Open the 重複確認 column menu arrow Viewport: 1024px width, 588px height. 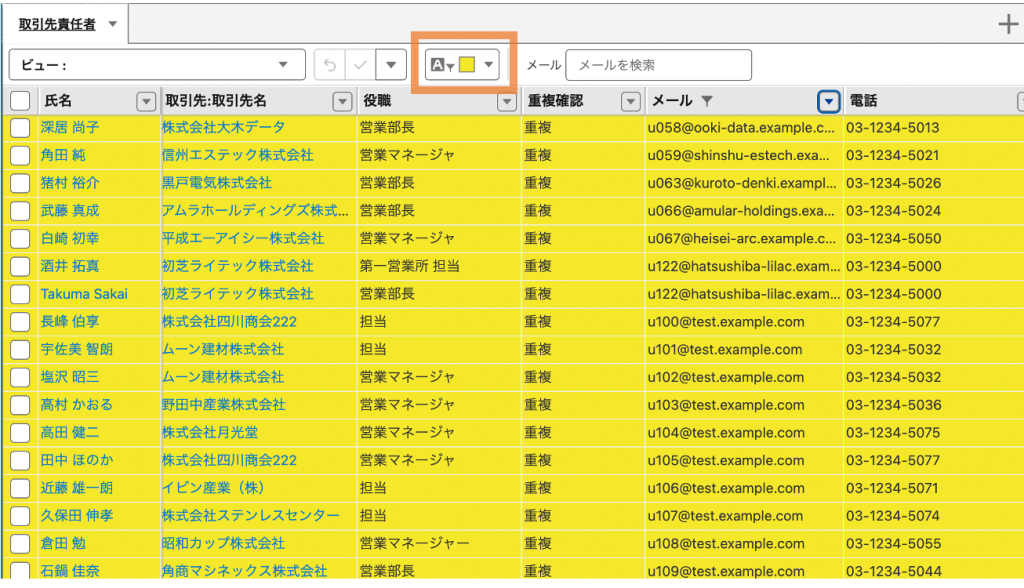coord(631,101)
